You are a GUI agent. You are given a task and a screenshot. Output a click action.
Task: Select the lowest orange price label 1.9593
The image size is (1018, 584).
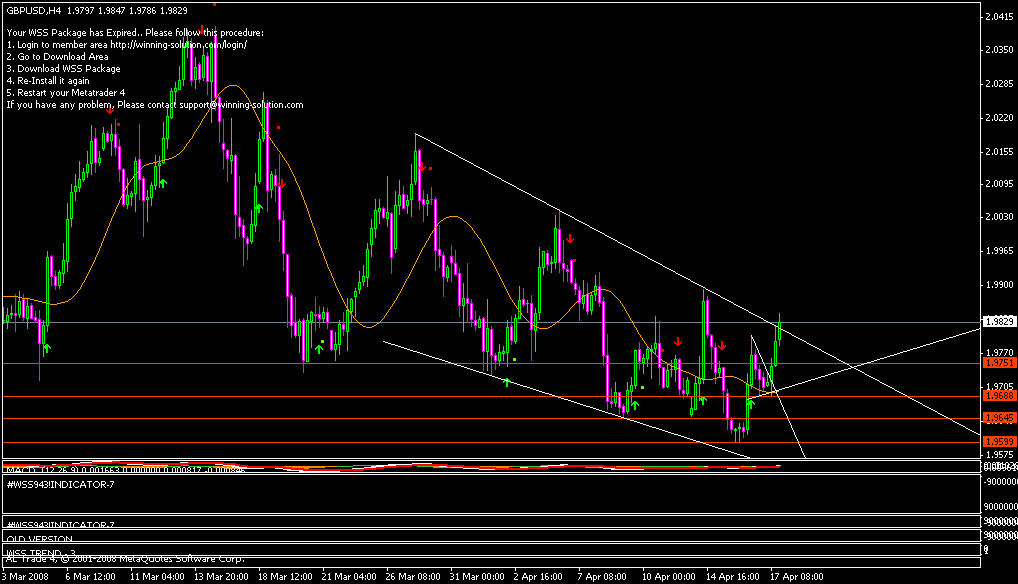[999, 441]
